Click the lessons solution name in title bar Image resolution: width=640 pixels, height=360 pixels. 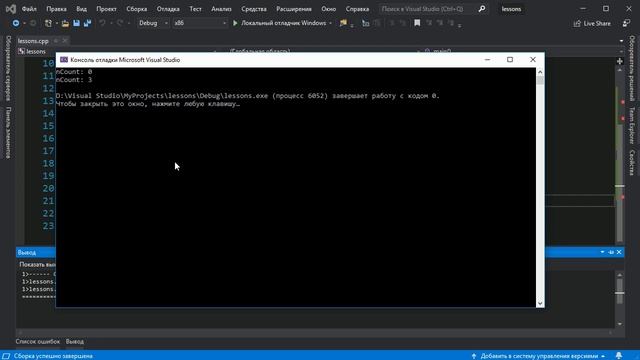pyautogui.click(x=511, y=9)
